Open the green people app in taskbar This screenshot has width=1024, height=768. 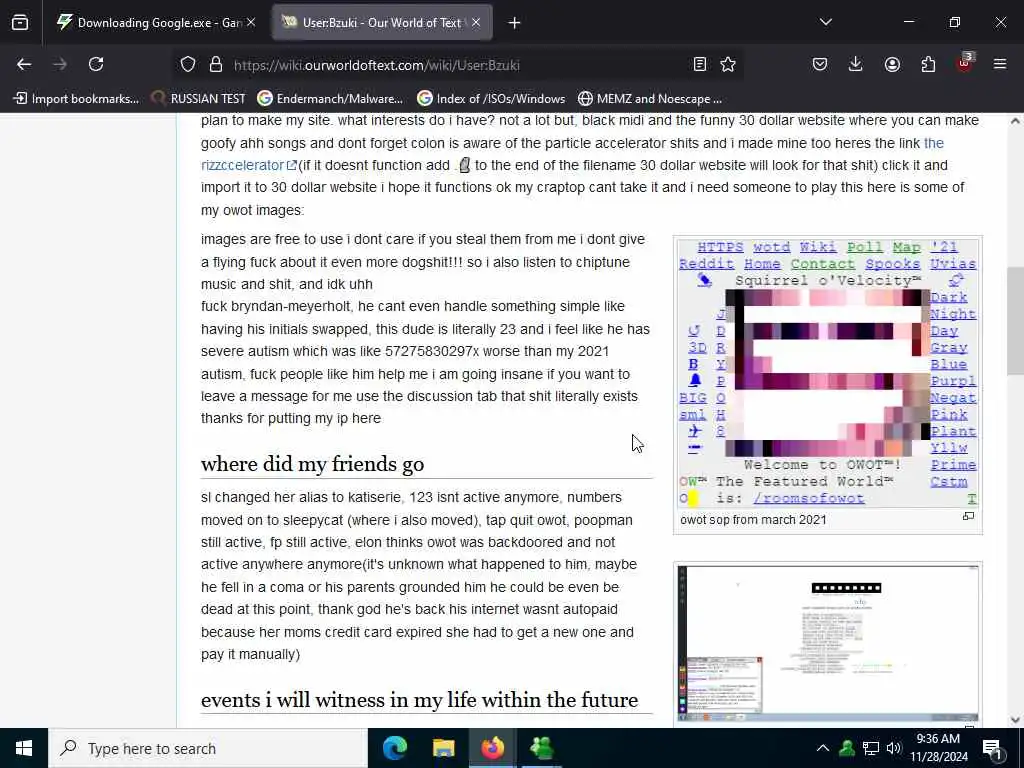pyautogui.click(x=541, y=748)
